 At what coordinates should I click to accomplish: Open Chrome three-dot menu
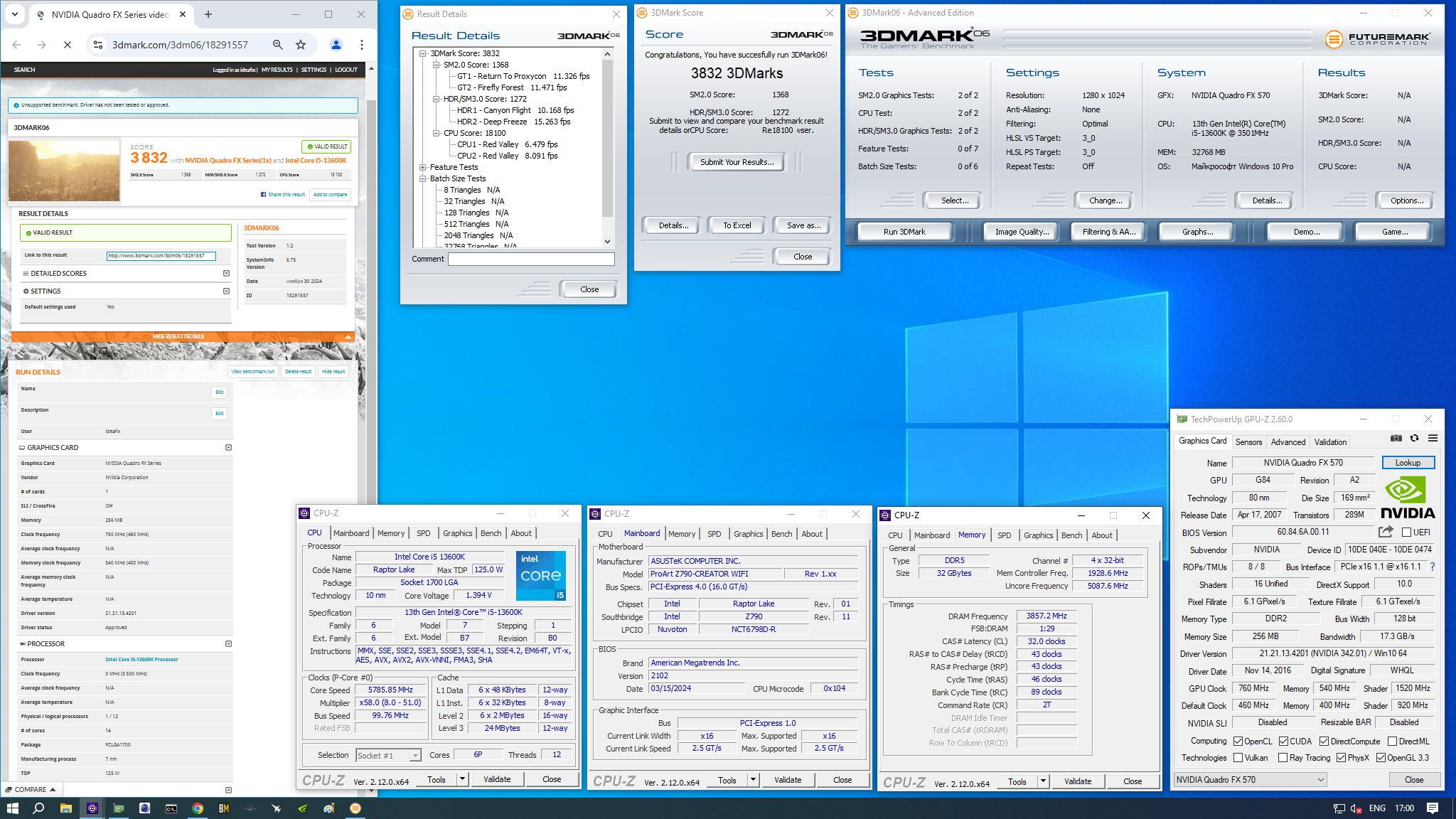point(362,45)
